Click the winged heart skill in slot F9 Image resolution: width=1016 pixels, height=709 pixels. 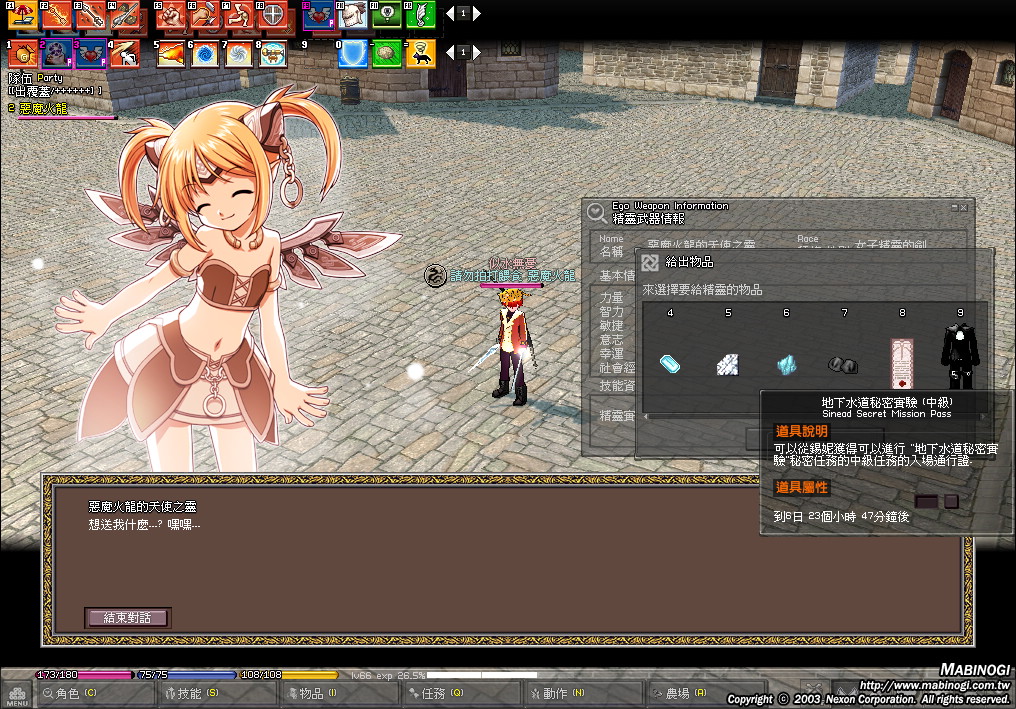pos(319,14)
